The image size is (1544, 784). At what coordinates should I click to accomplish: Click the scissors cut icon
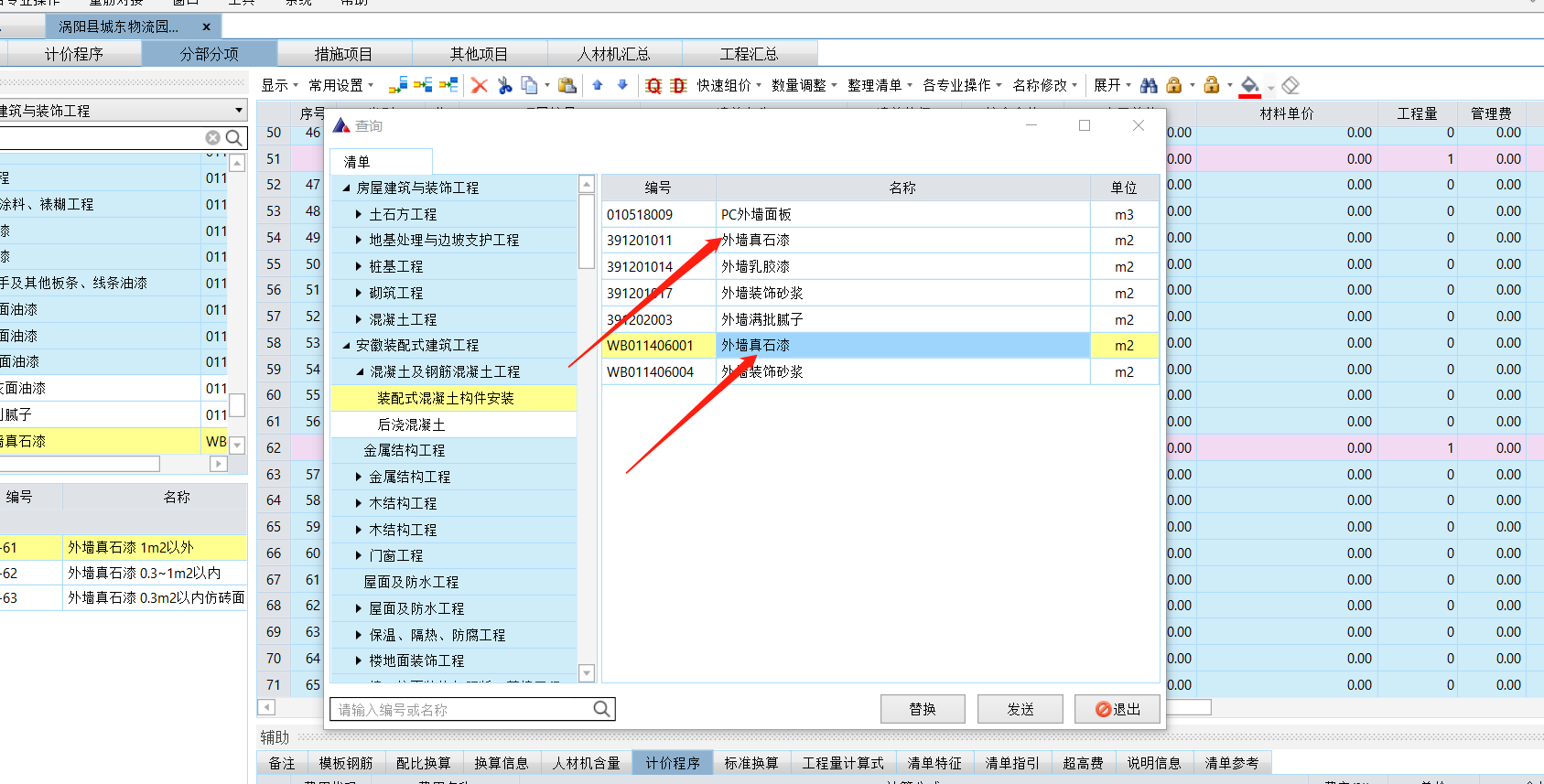[x=504, y=85]
